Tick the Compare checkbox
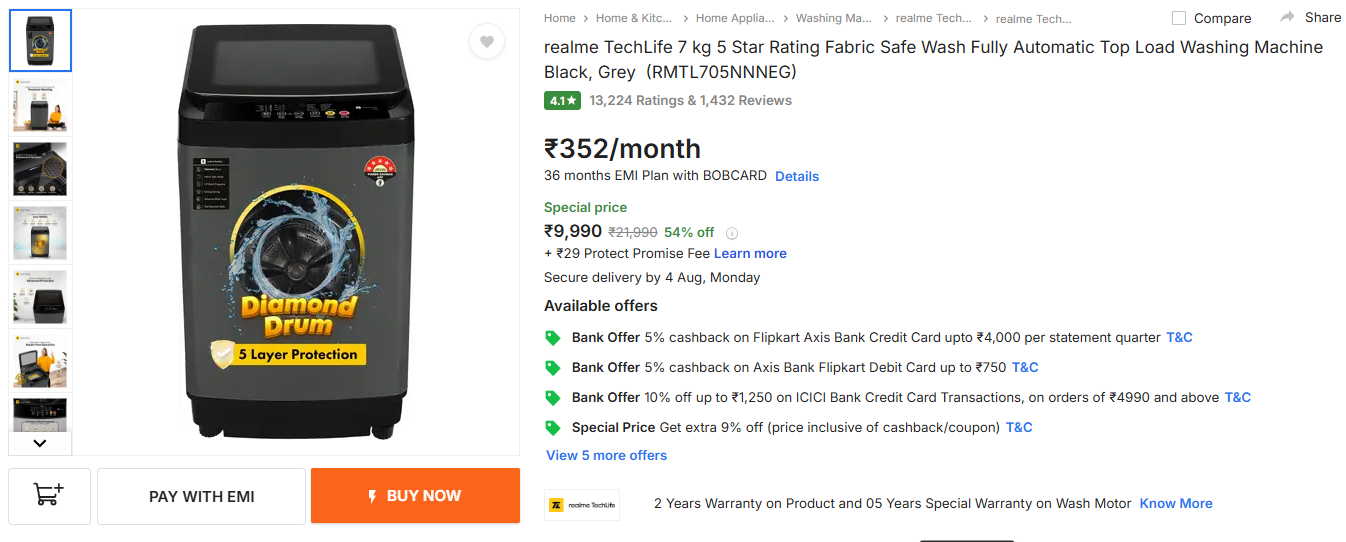This screenshot has height=542, width=1346. click(x=1179, y=18)
